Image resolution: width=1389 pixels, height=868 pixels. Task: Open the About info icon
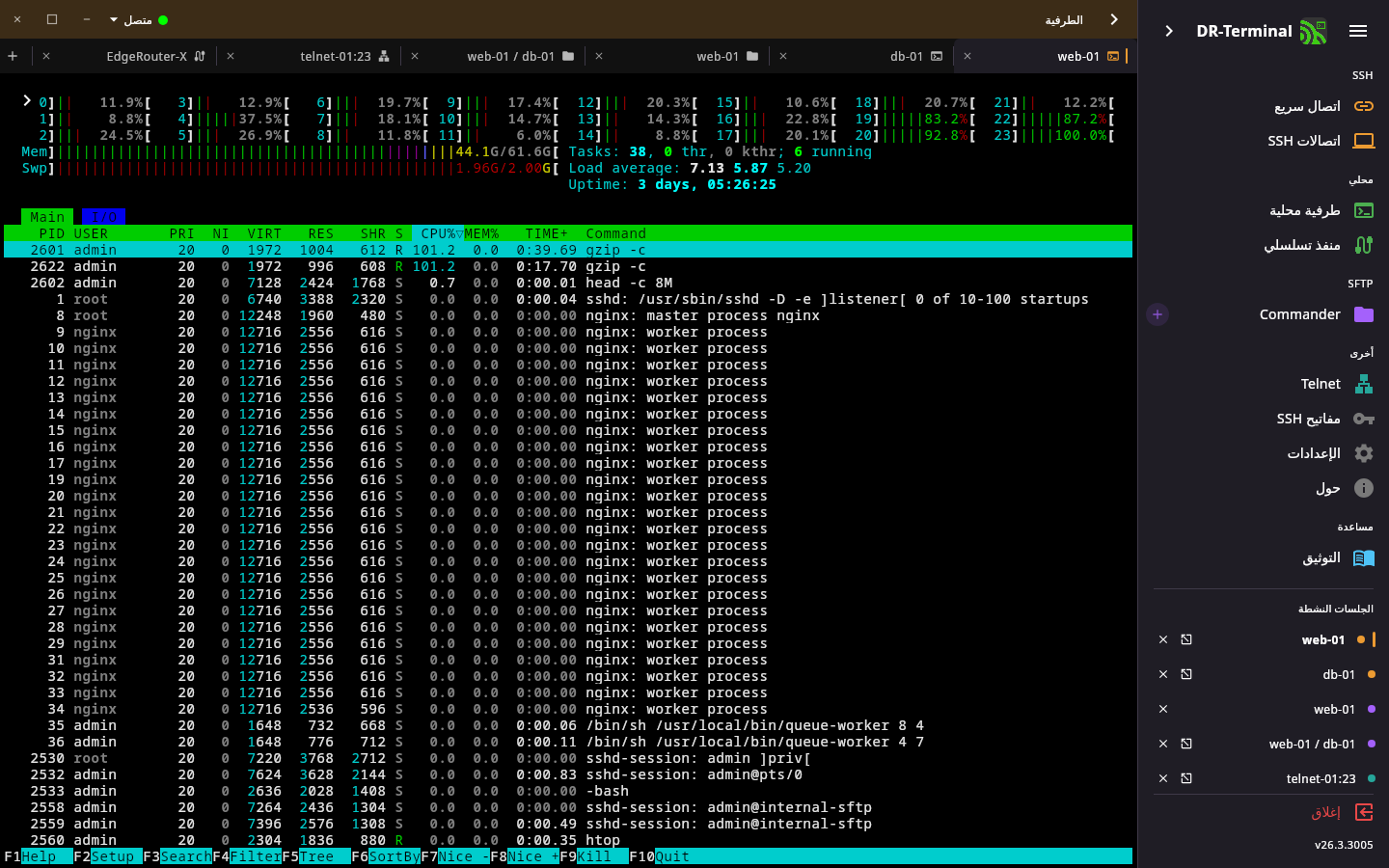coord(1364,488)
